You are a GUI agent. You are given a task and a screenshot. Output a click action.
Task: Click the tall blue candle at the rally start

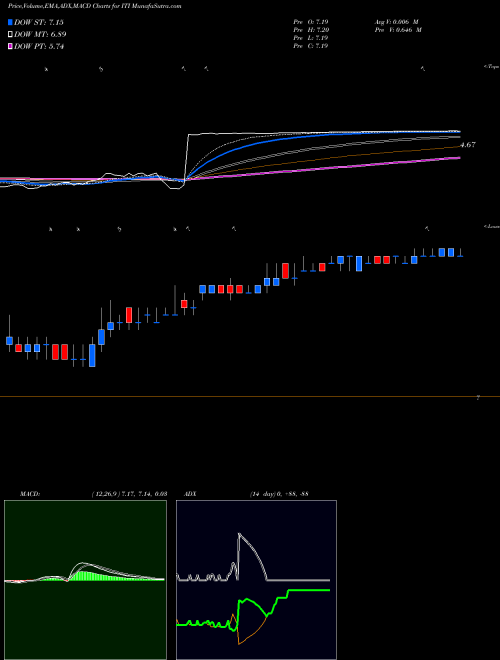point(92,356)
